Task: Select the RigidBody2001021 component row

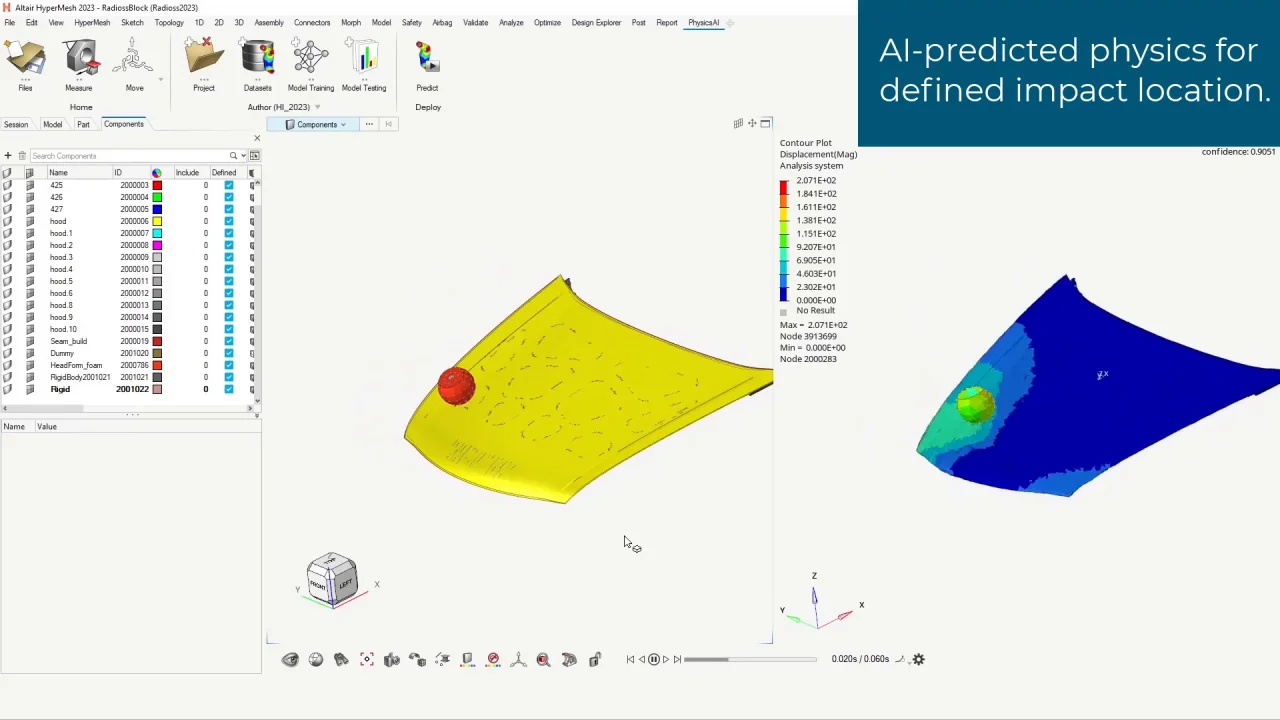Action: coord(127,377)
